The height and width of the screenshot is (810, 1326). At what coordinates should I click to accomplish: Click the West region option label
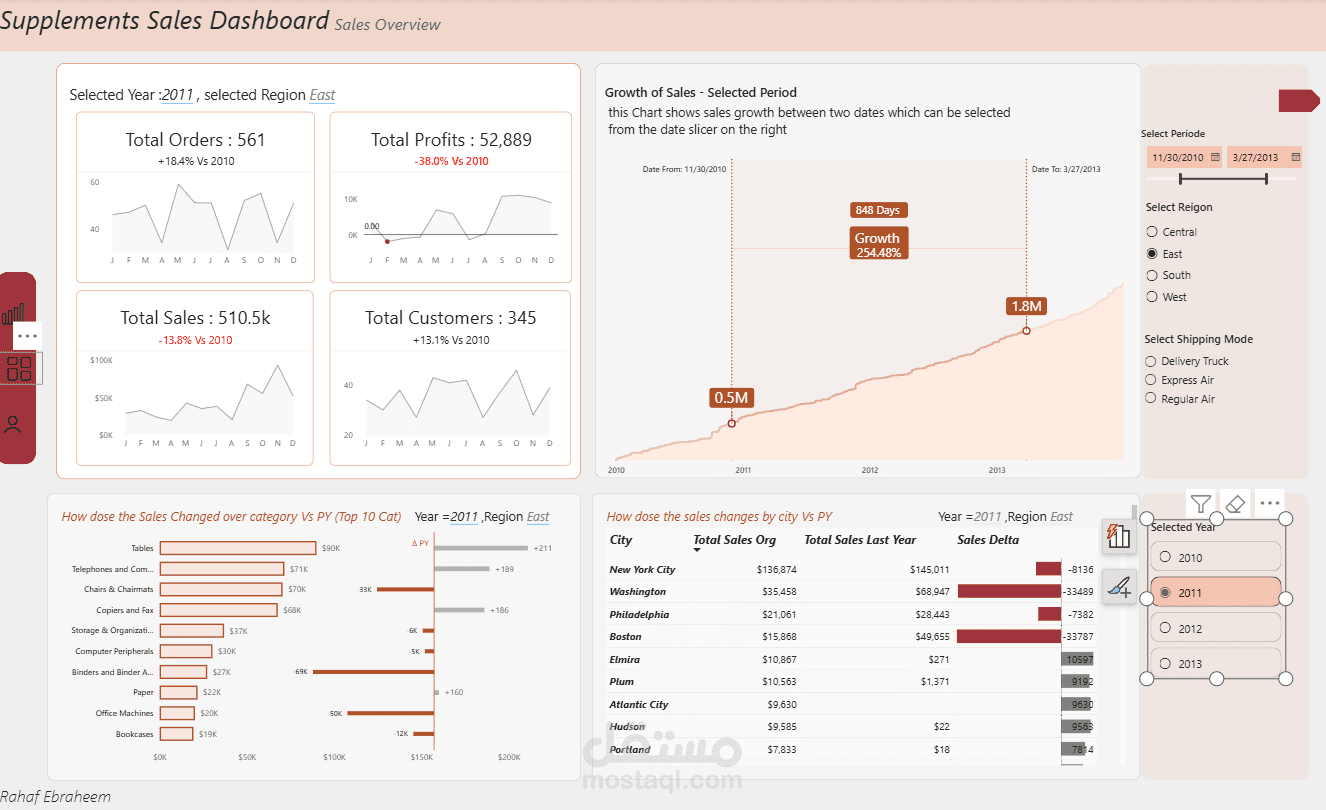(1177, 296)
